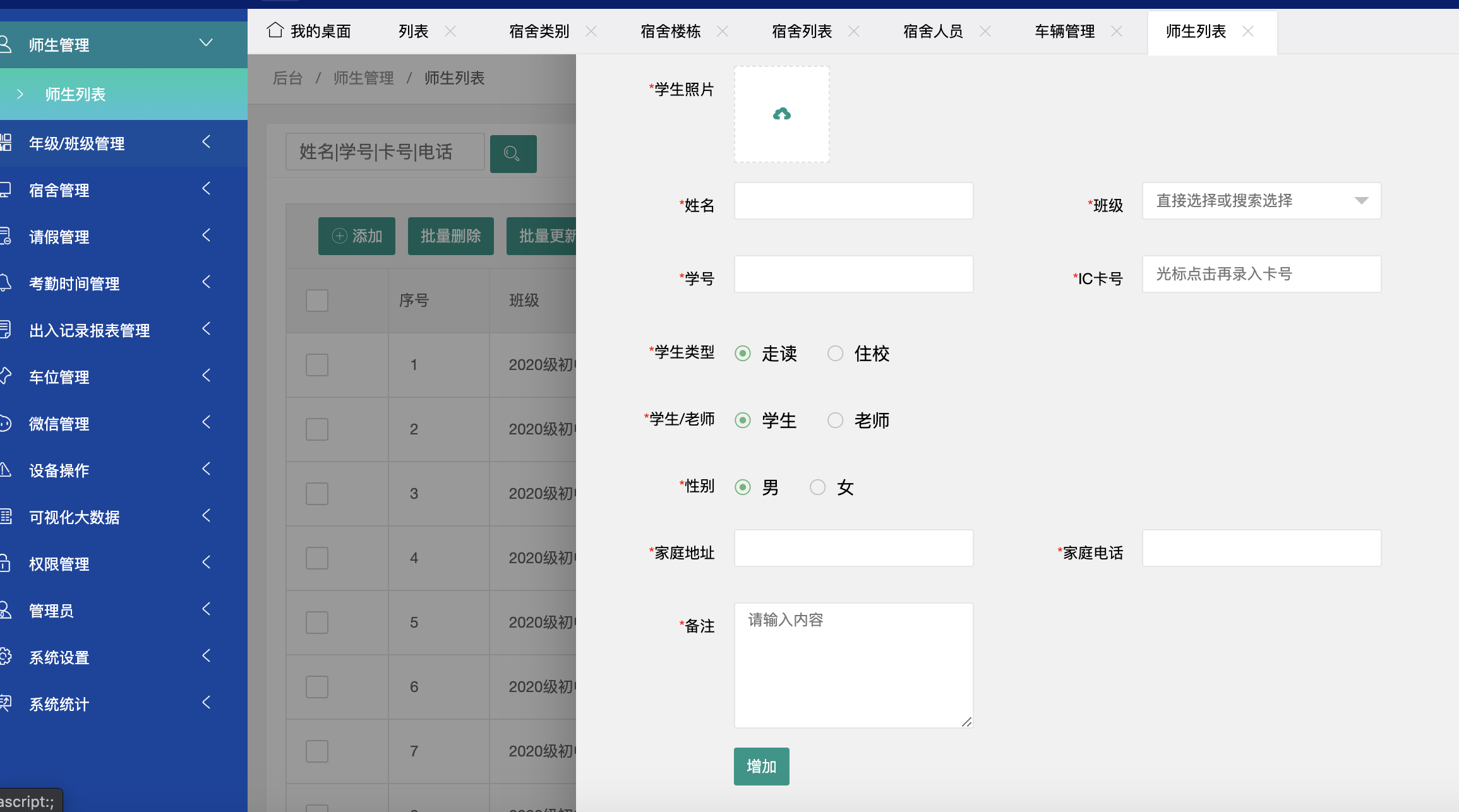Screen dimensions: 1459x812
Task: Select the 女 gender radio
Action: coord(818,487)
